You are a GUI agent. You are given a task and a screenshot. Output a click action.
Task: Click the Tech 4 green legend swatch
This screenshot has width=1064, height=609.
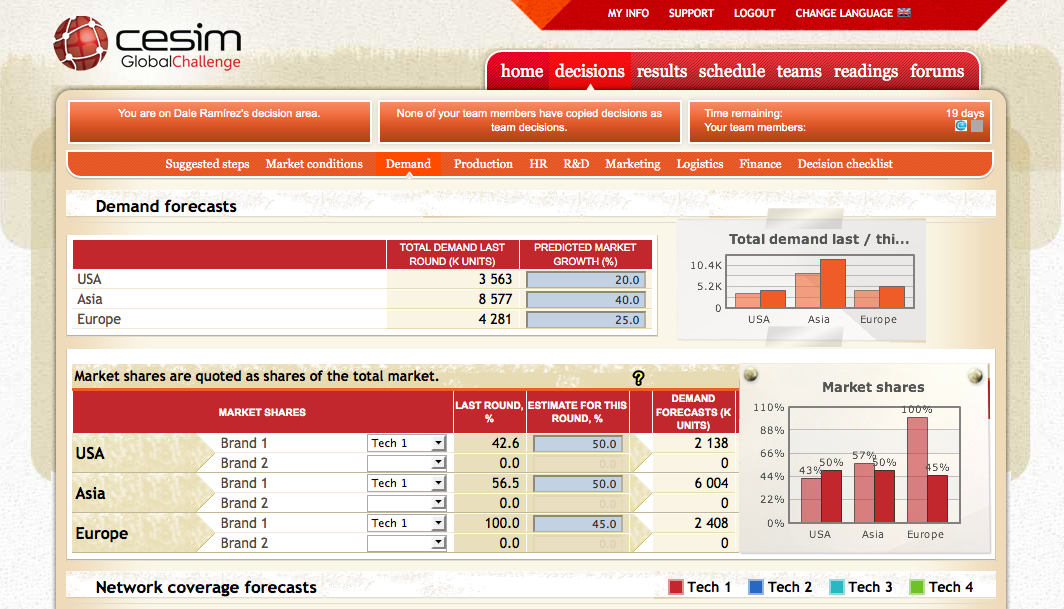[917, 587]
